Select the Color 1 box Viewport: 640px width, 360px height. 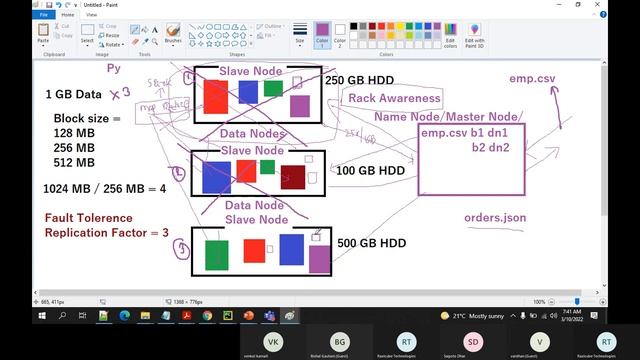click(322, 36)
